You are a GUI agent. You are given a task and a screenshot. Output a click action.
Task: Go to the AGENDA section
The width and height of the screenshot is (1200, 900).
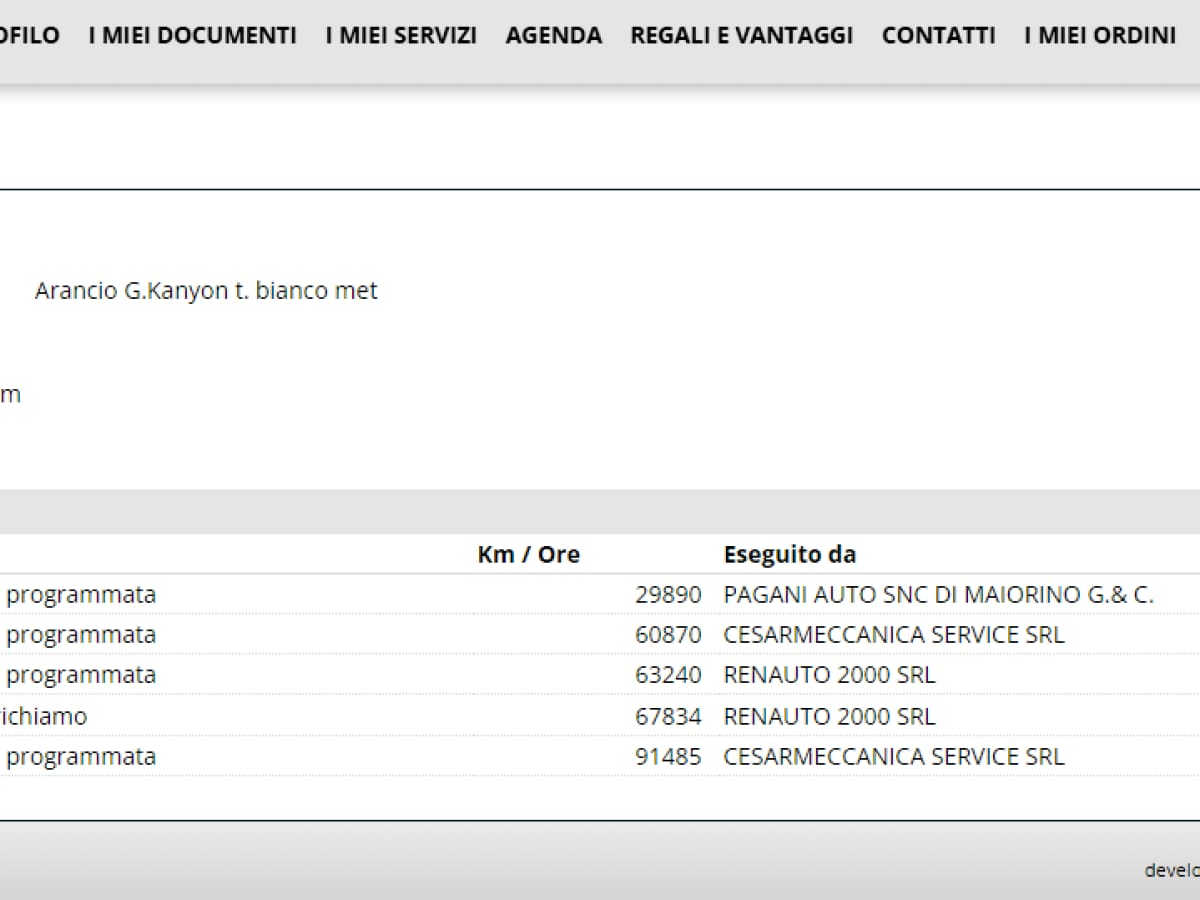(x=554, y=36)
